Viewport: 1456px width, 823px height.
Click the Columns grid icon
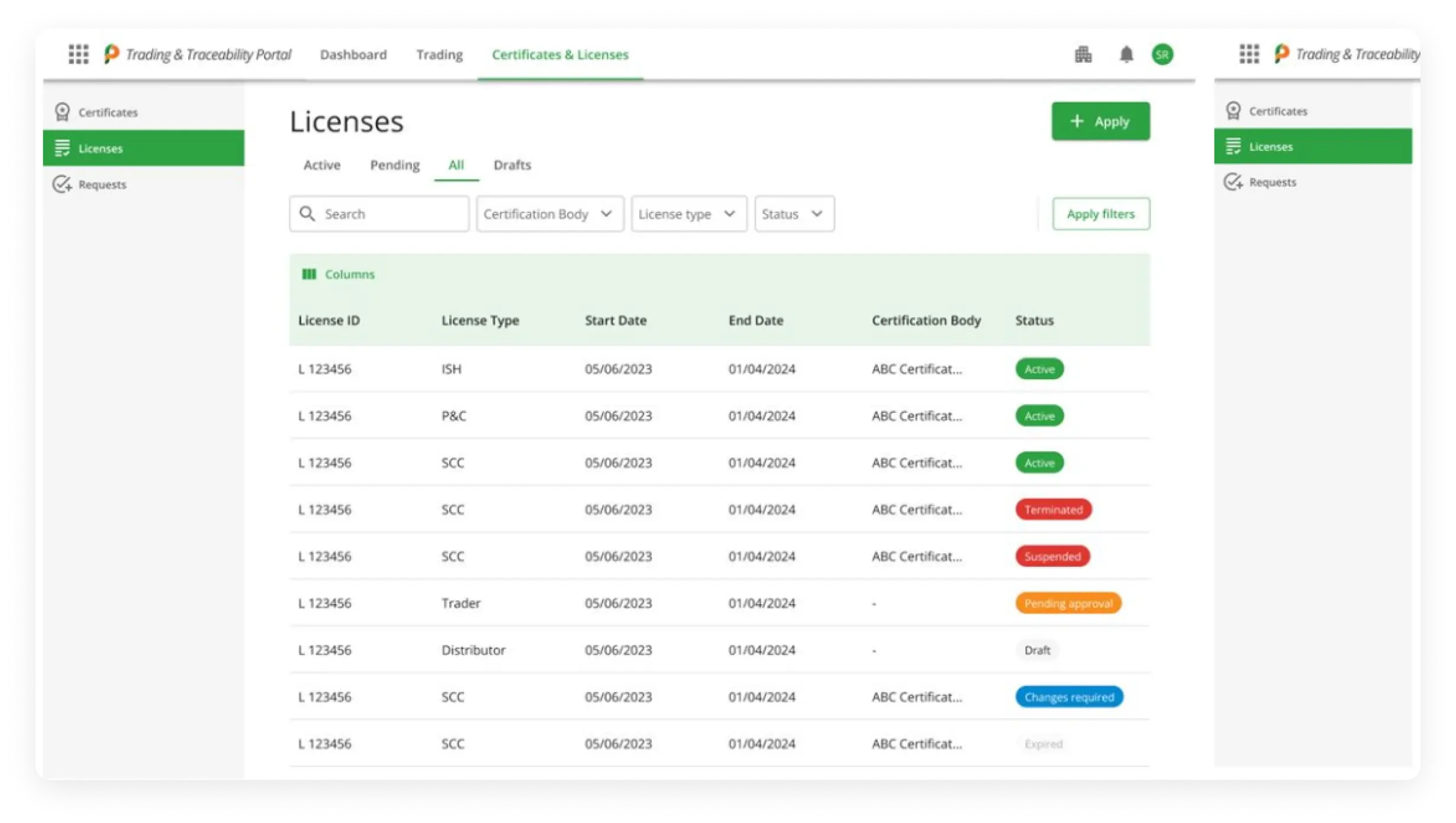309,274
